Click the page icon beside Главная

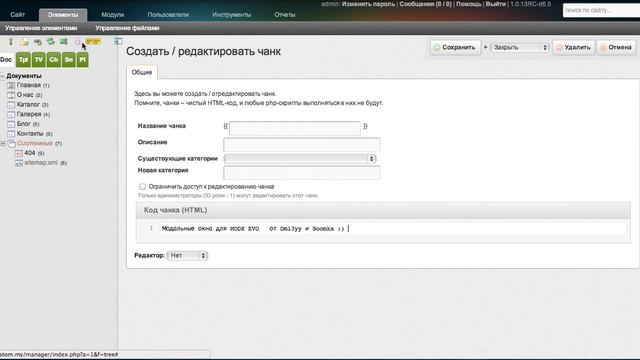pos(11,85)
